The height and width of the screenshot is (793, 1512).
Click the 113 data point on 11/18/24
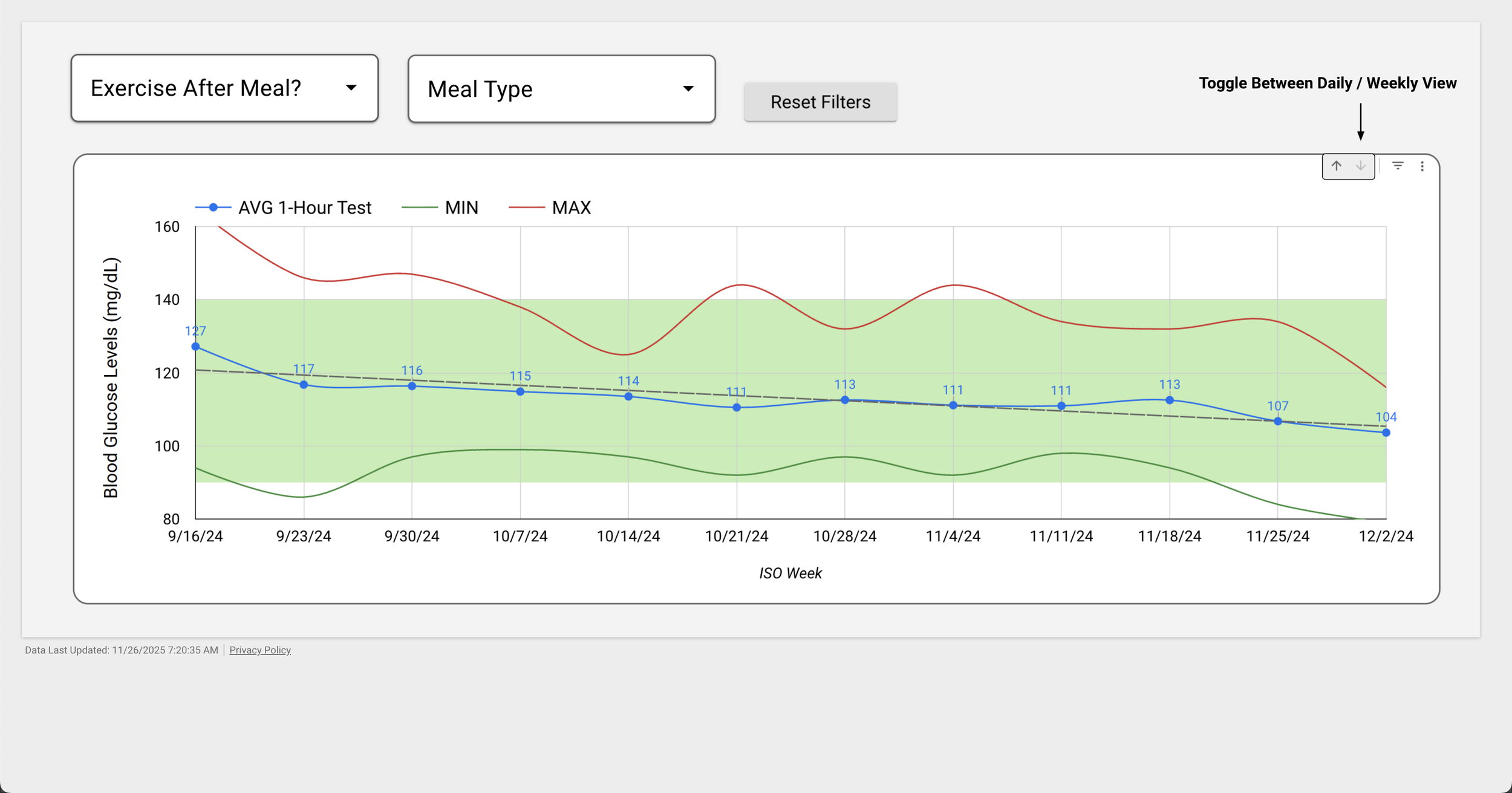click(x=1169, y=400)
